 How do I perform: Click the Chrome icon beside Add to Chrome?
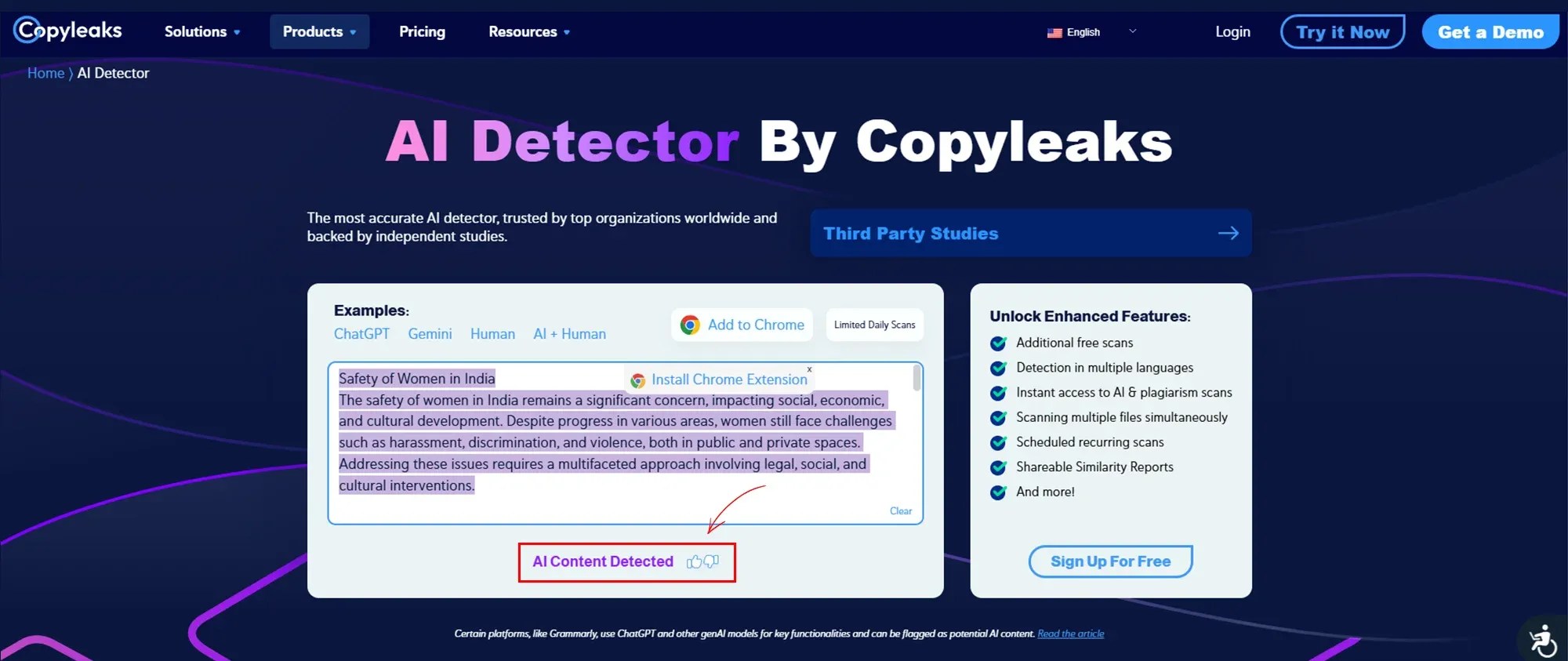point(690,325)
